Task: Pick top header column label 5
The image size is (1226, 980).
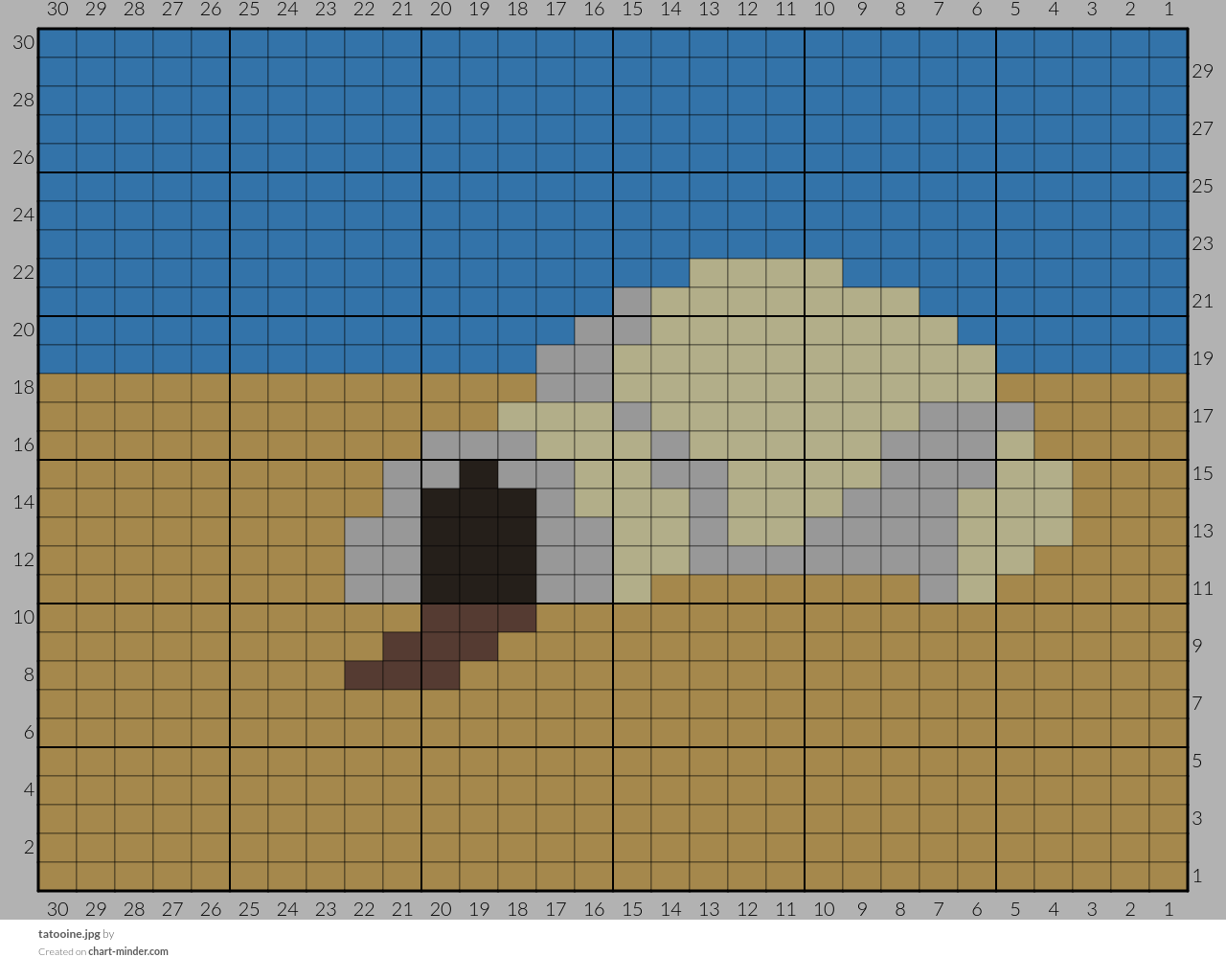Action: coord(1015,10)
